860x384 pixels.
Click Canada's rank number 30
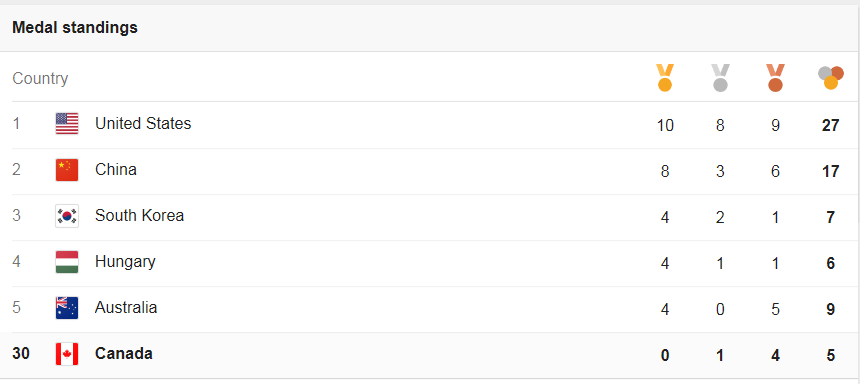[21, 354]
